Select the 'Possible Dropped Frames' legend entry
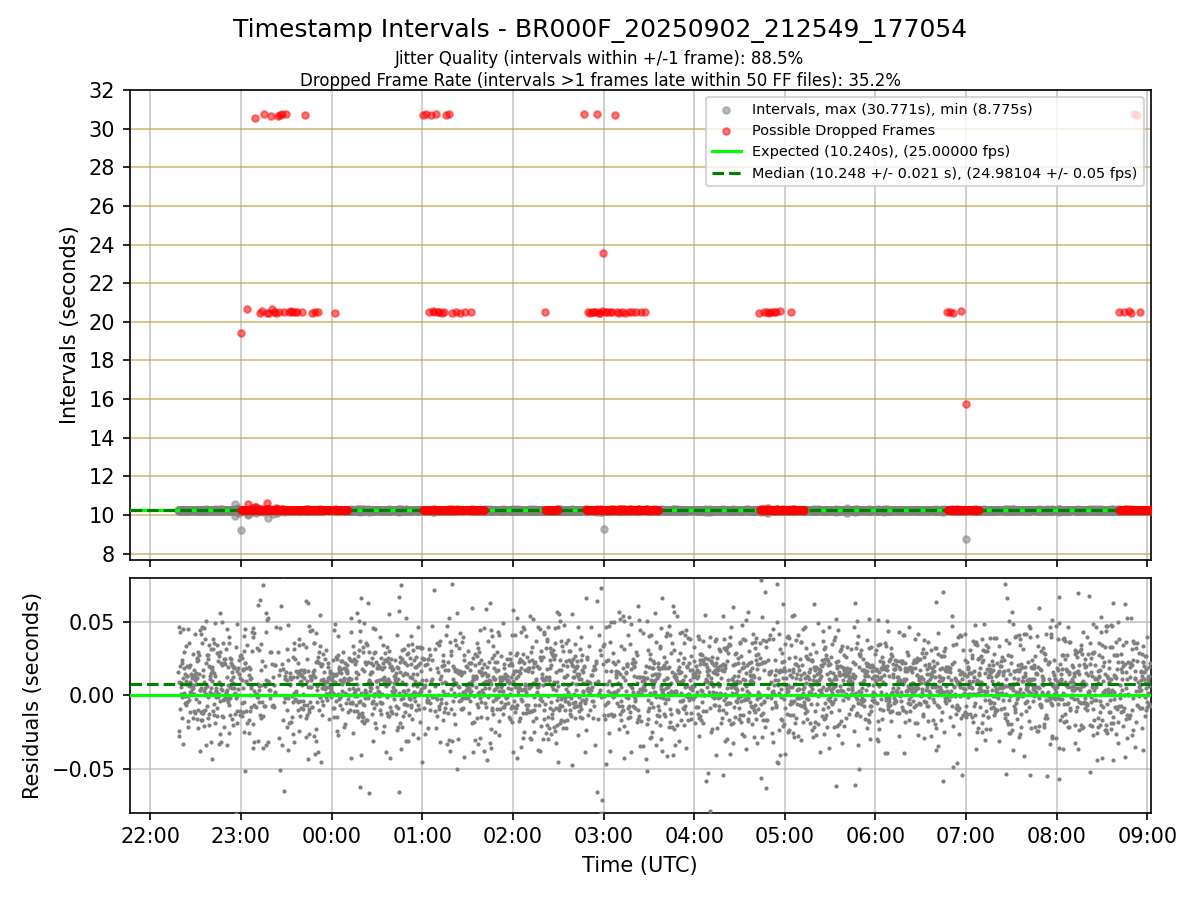 pyautogui.click(x=843, y=130)
